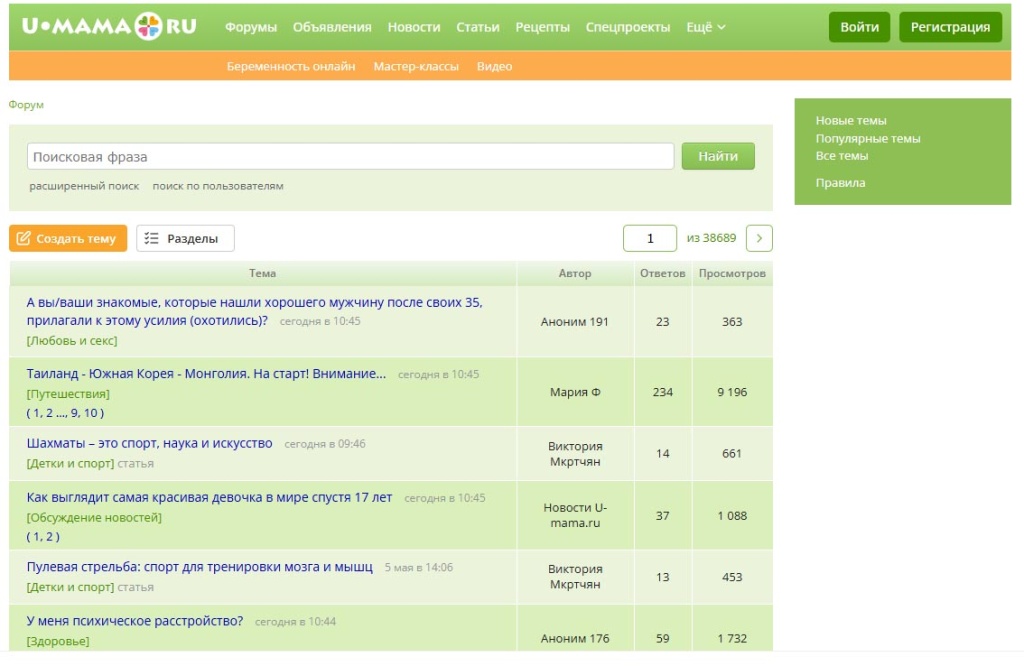Open the Новости menu item
The height and width of the screenshot is (666, 1024).
click(413, 27)
